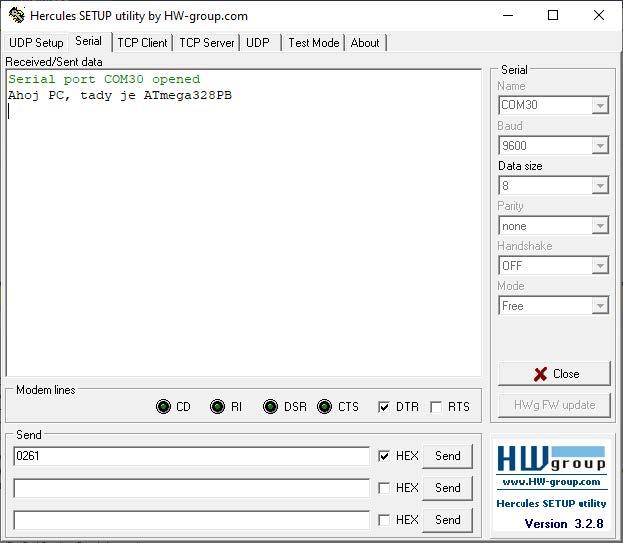This screenshot has width=623, height=543.
Task: Click the first send input field with 0261
Action: [192, 456]
